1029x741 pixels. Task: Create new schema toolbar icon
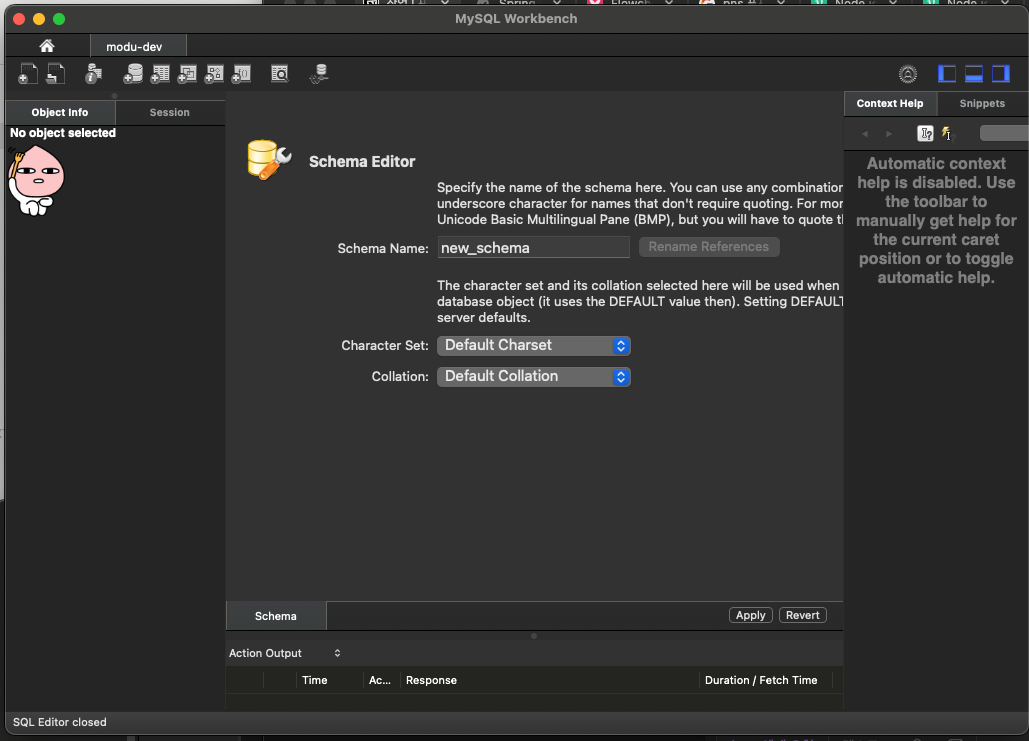point(133,74)
